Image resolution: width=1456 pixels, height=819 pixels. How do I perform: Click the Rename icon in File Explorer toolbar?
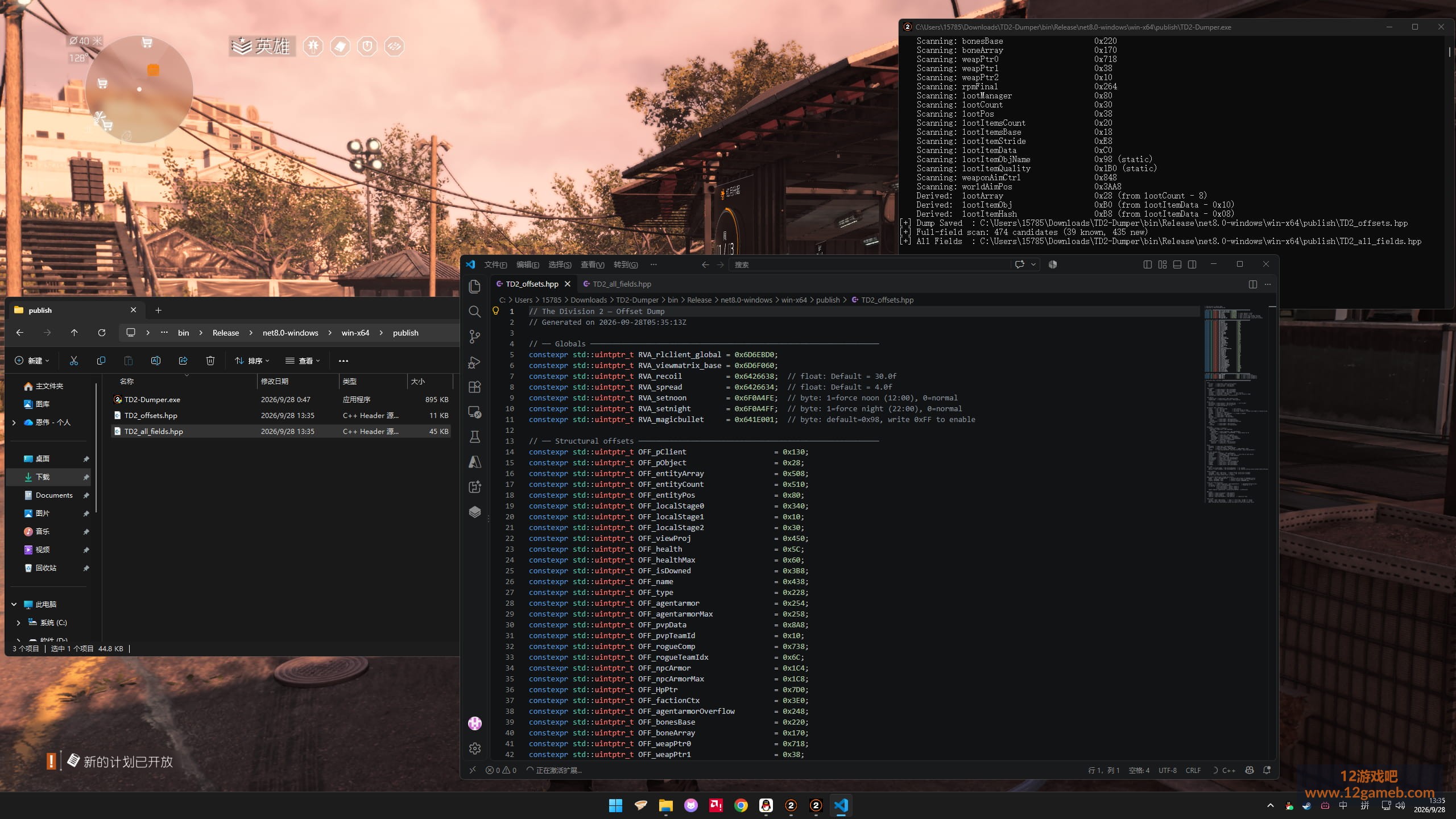pos(156,361)
